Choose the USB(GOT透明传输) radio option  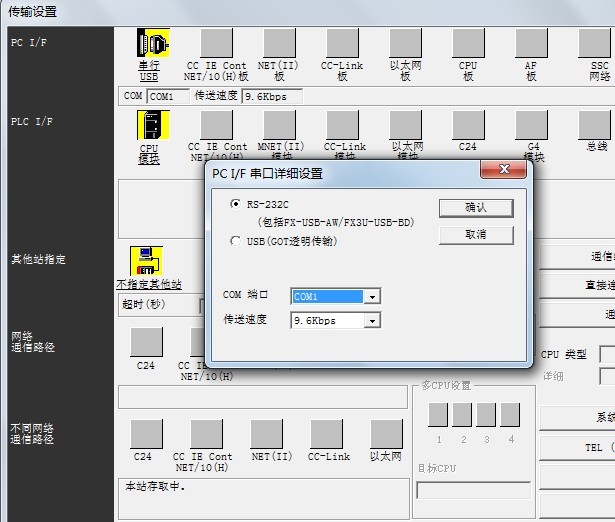click(x=235, y=241)
